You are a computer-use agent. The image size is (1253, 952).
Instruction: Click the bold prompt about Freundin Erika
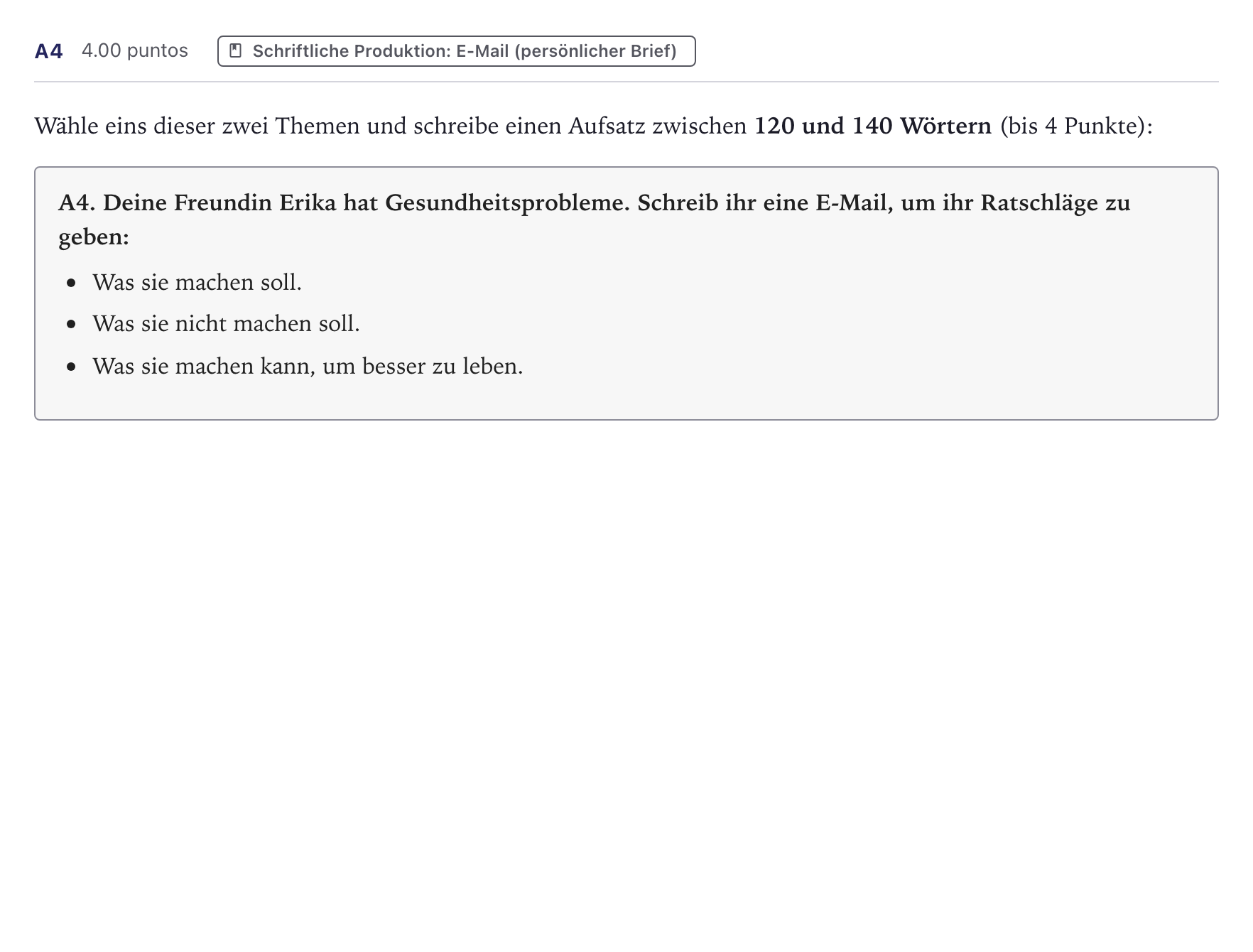tap(595, 220)
